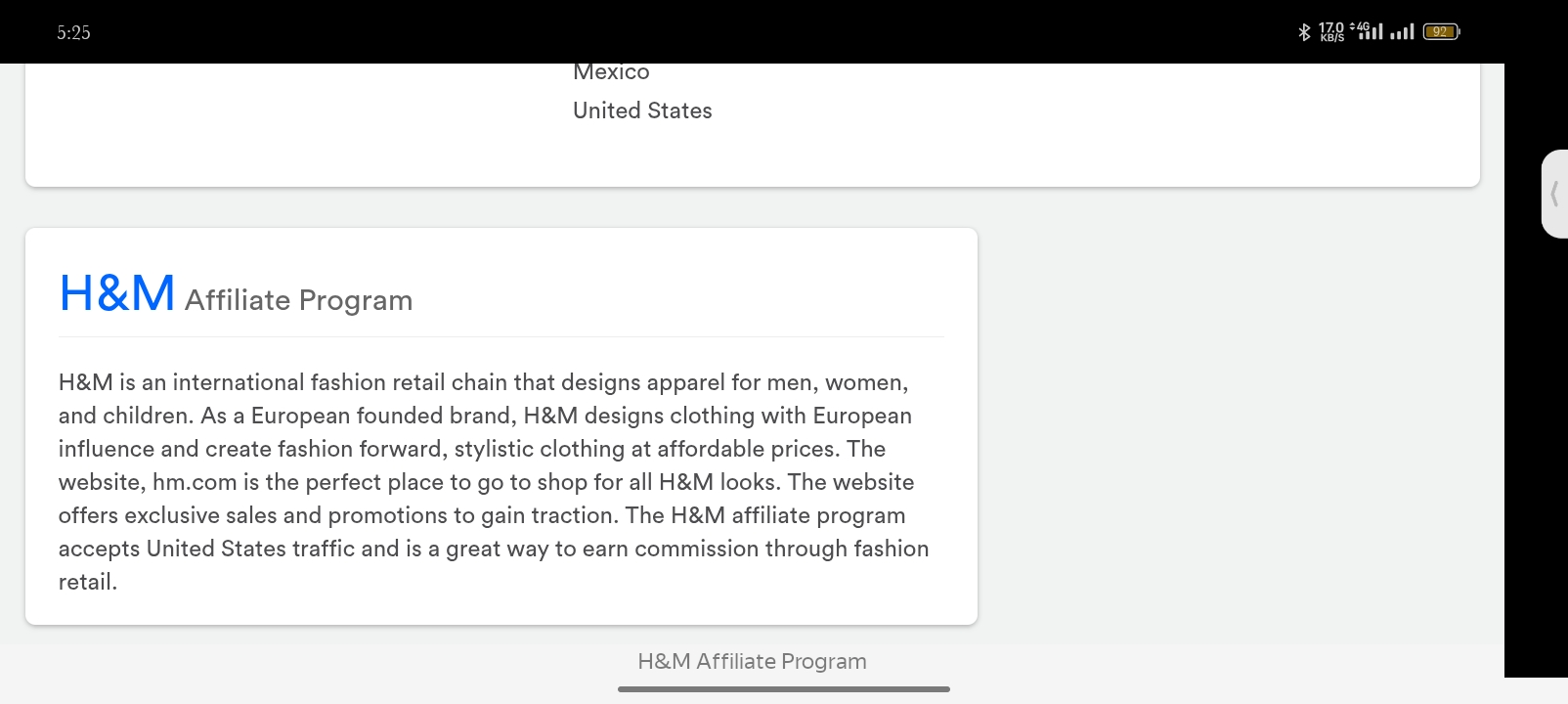Screen dimensions: 1568x704
Task: Tap the Bluetooth icon in status bar
Action: tap(1304, 32)
